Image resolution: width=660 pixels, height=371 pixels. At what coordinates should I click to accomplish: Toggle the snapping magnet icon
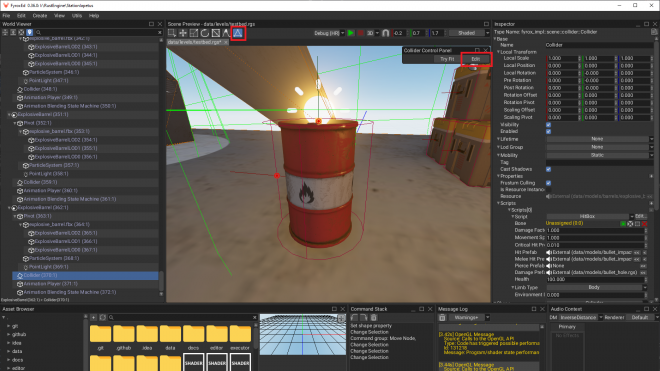tap(386, 33)
